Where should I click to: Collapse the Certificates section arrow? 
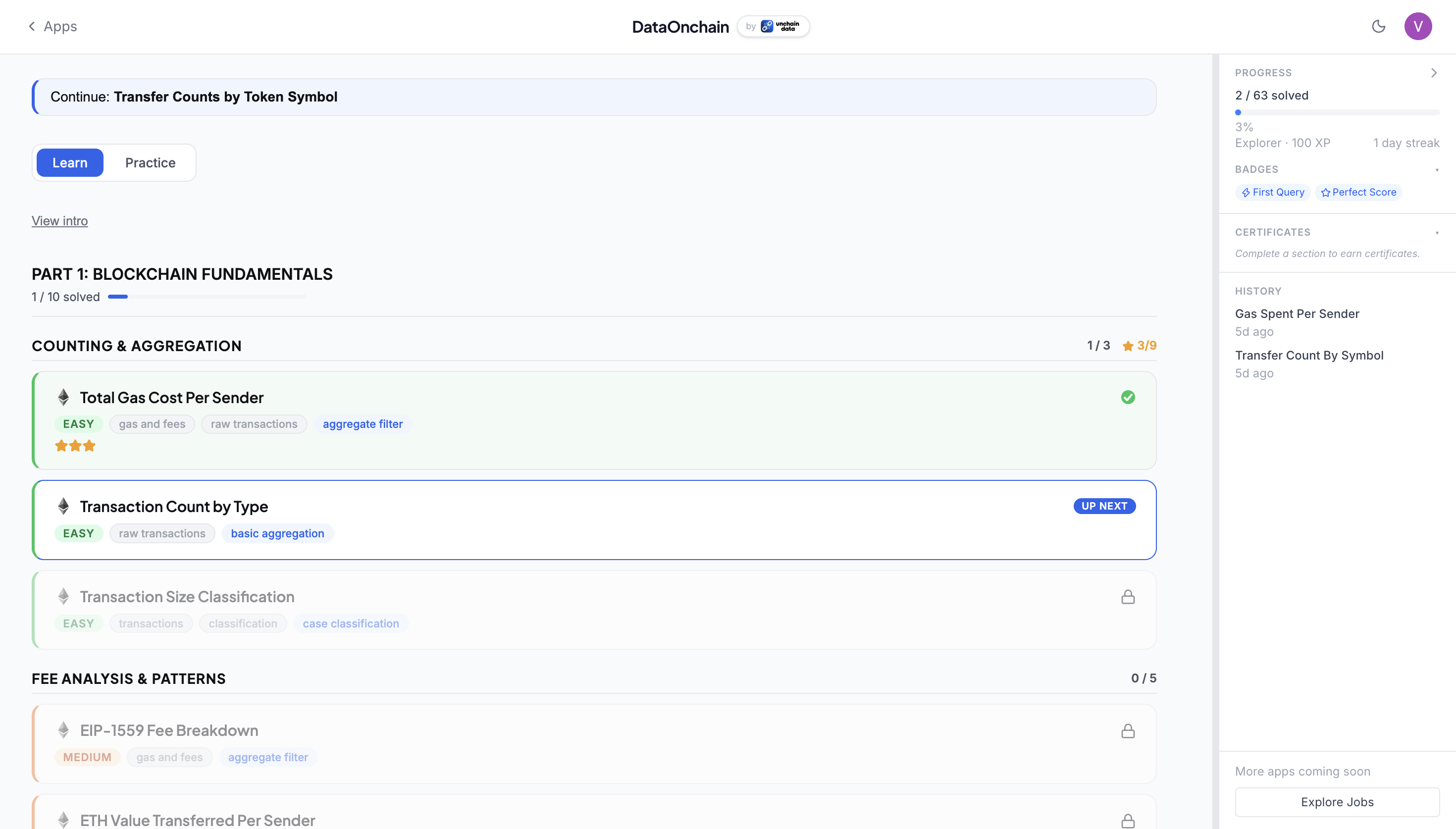[1437, 232]
